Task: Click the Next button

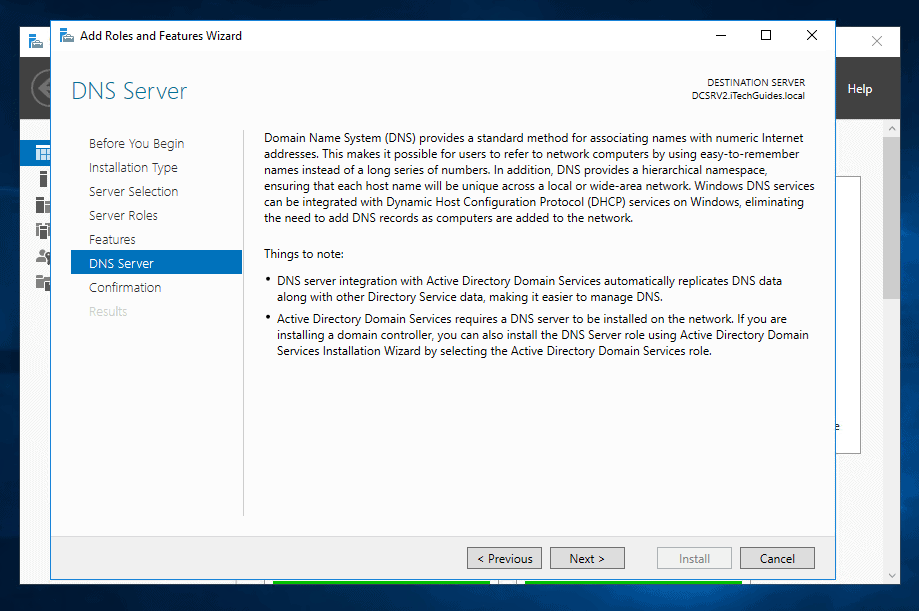Action: (587, 558)
